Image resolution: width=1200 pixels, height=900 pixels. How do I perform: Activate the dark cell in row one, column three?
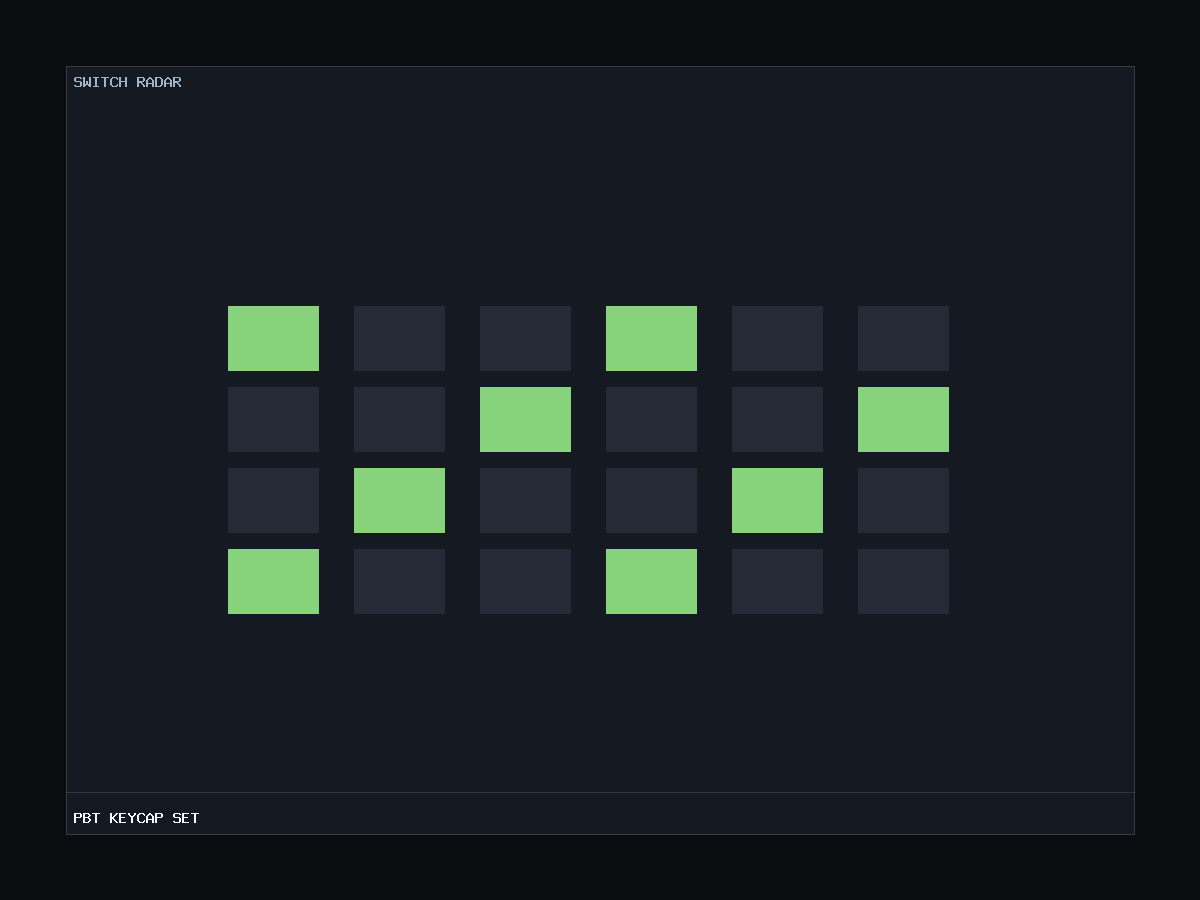[525, 338]
